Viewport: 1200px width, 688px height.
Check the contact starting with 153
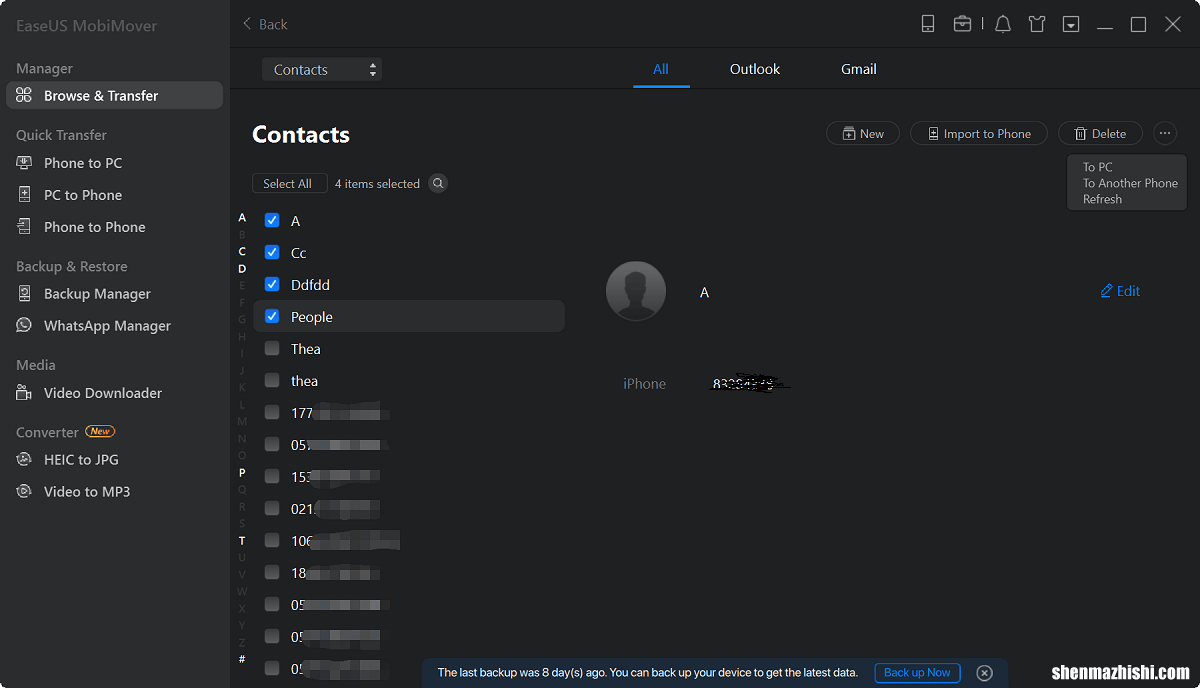coord(272,476)
